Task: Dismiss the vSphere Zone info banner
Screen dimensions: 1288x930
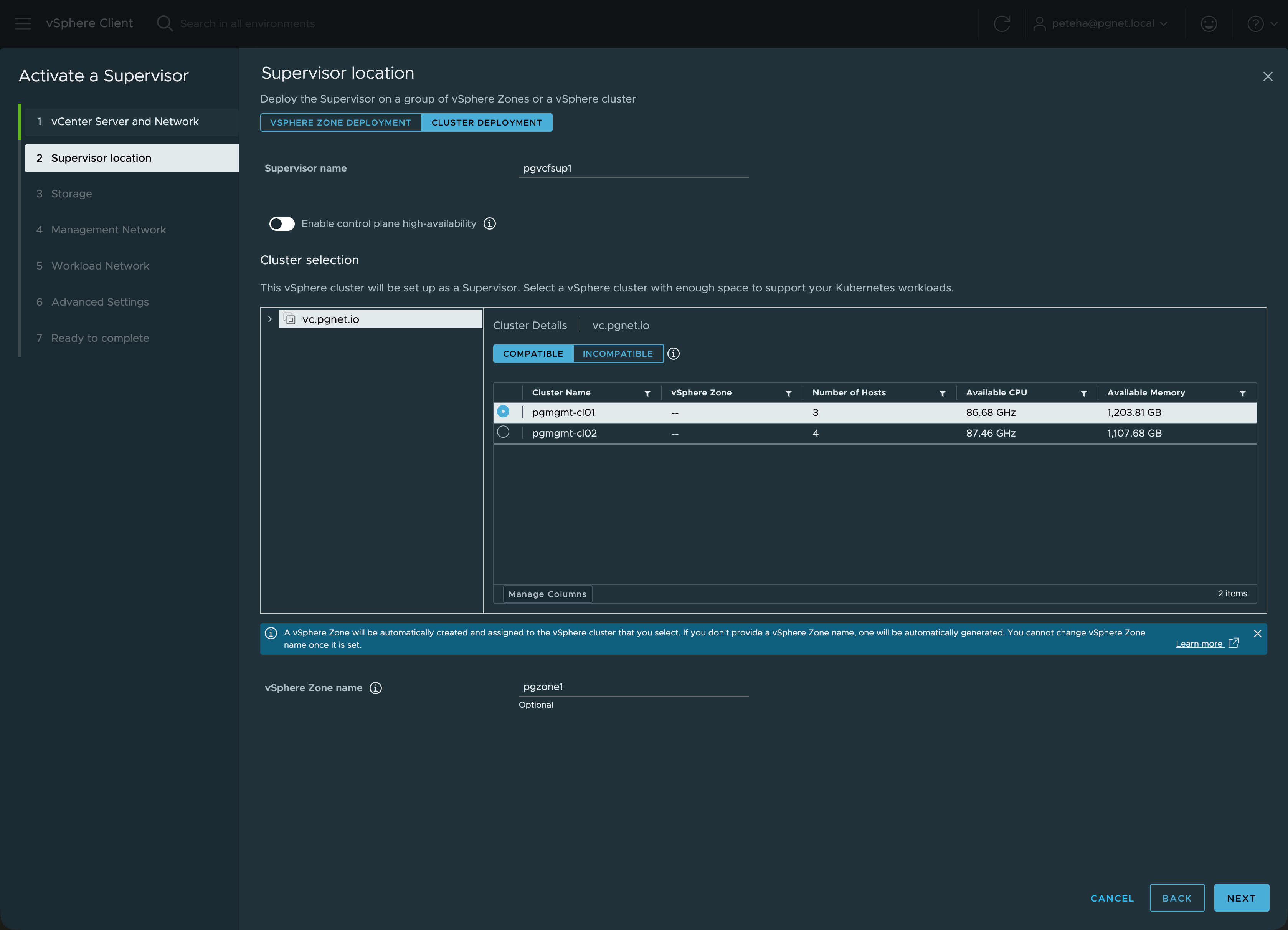Action: pos(1257,634)
